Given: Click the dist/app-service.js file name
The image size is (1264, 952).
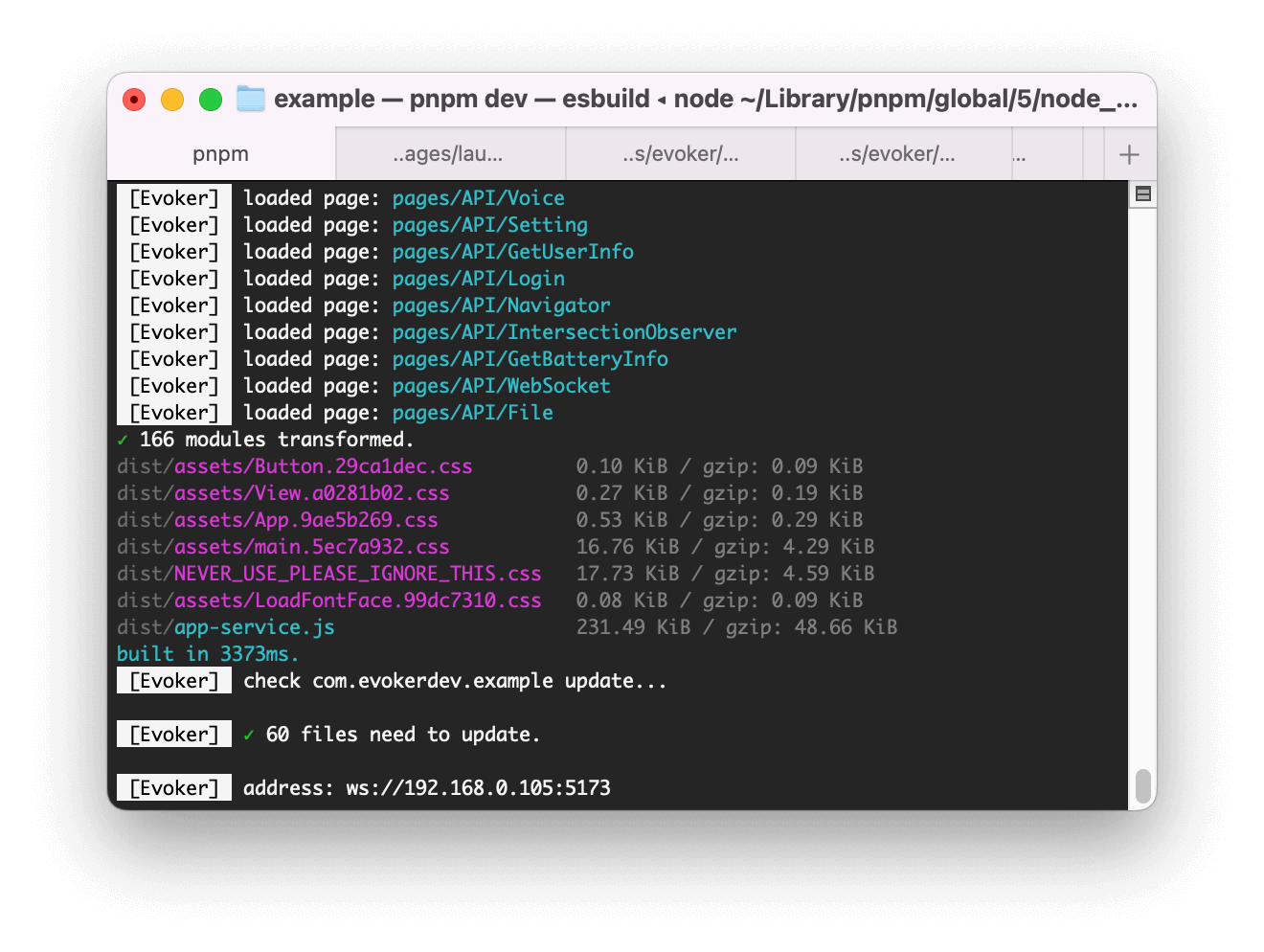Looking at the screenshot, I should pos(226,627).
